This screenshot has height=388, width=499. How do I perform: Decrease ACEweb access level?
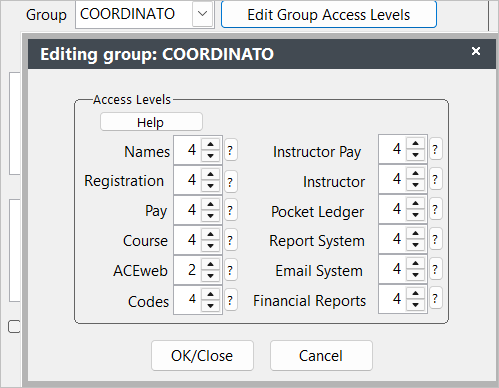(210, 276)
